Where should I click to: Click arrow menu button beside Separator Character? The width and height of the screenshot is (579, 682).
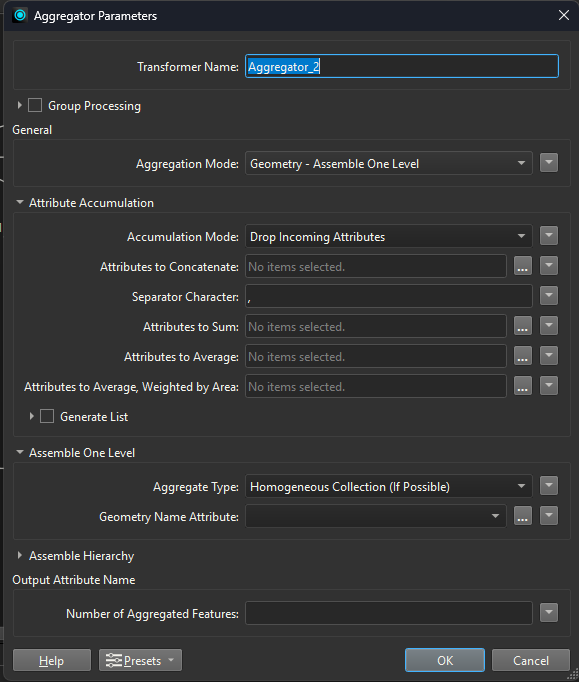click(x=549, y=296)
